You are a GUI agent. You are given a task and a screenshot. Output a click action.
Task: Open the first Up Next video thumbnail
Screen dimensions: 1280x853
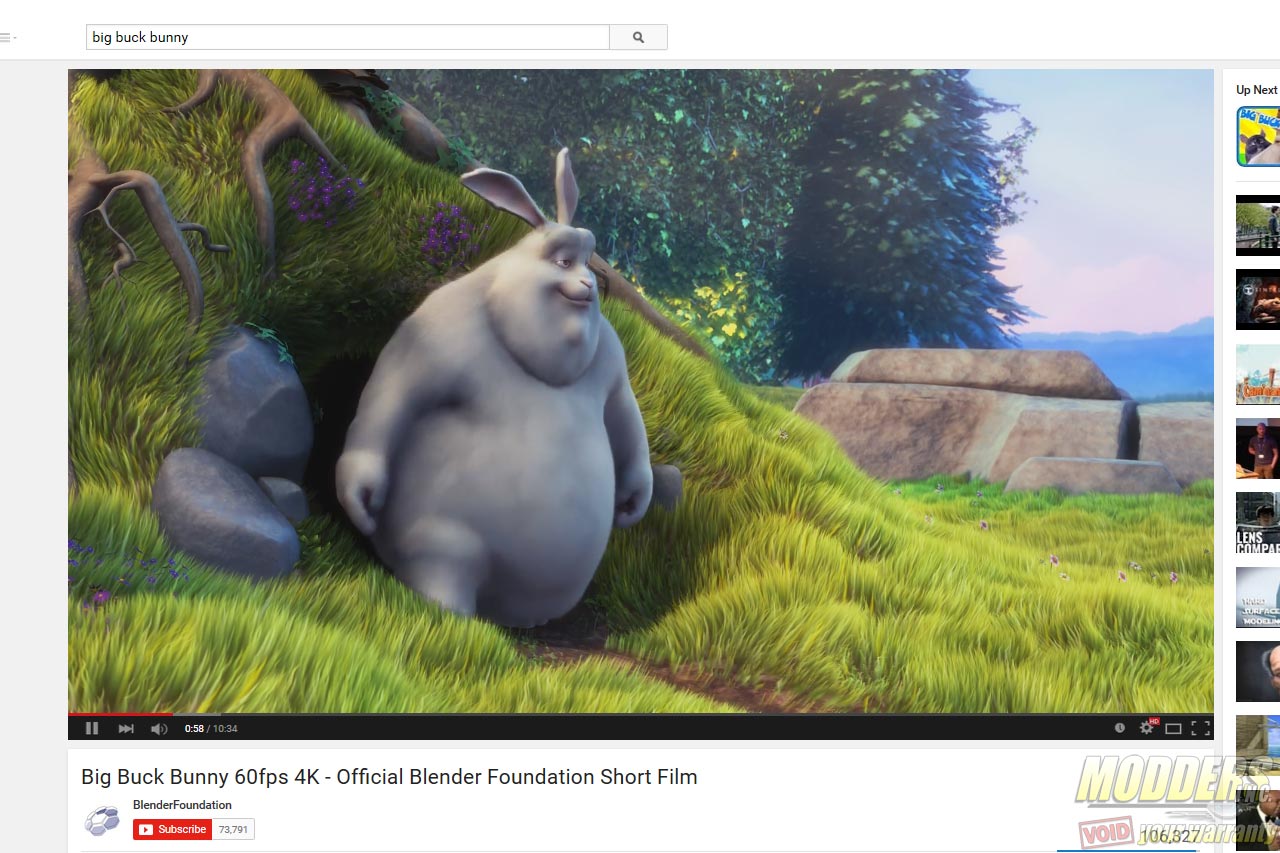[x=1258, y=136]
